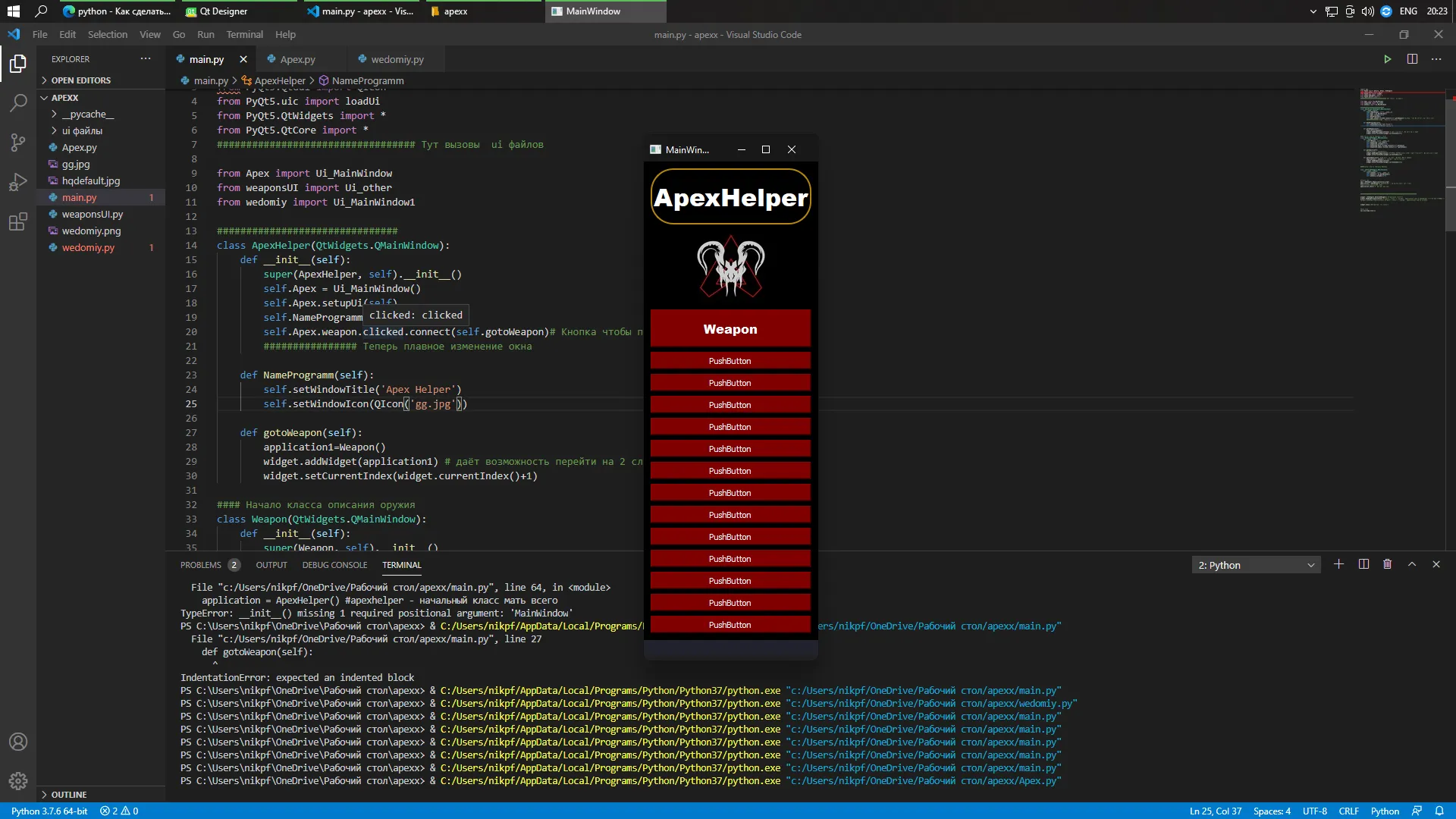1456x819 pixels.
Task: Click the Weapon button in MainWindow
Action: click(x=730, y=328)
